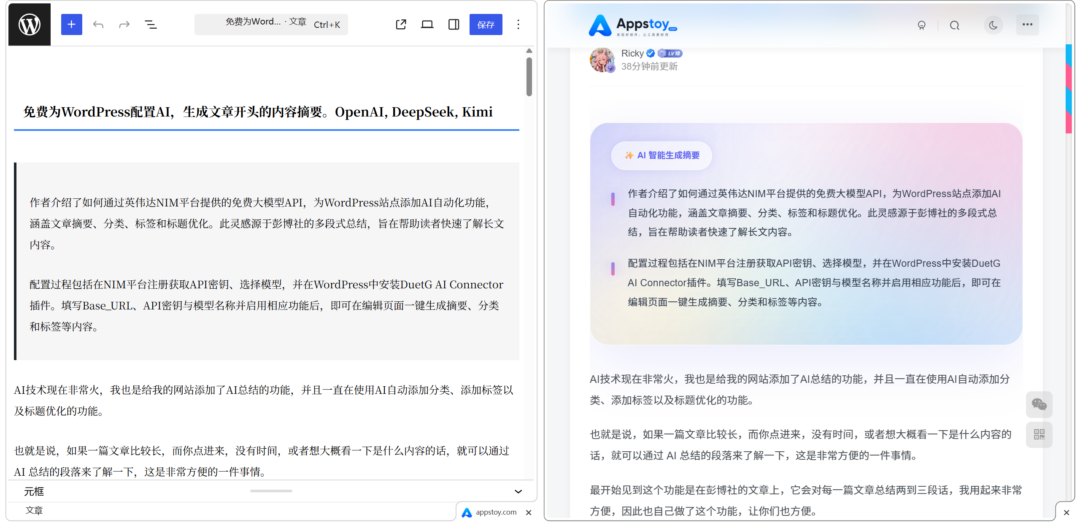Open the WordPress editor options menu
Screen dimensions: 1080x526
[x=519, y=25]
